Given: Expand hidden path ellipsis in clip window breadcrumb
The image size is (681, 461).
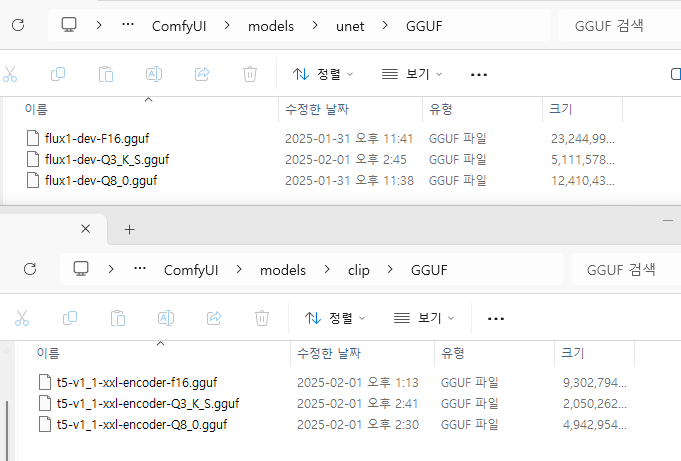Looking at the screenshot, I should pyautogui.click(x=140, y=269).
